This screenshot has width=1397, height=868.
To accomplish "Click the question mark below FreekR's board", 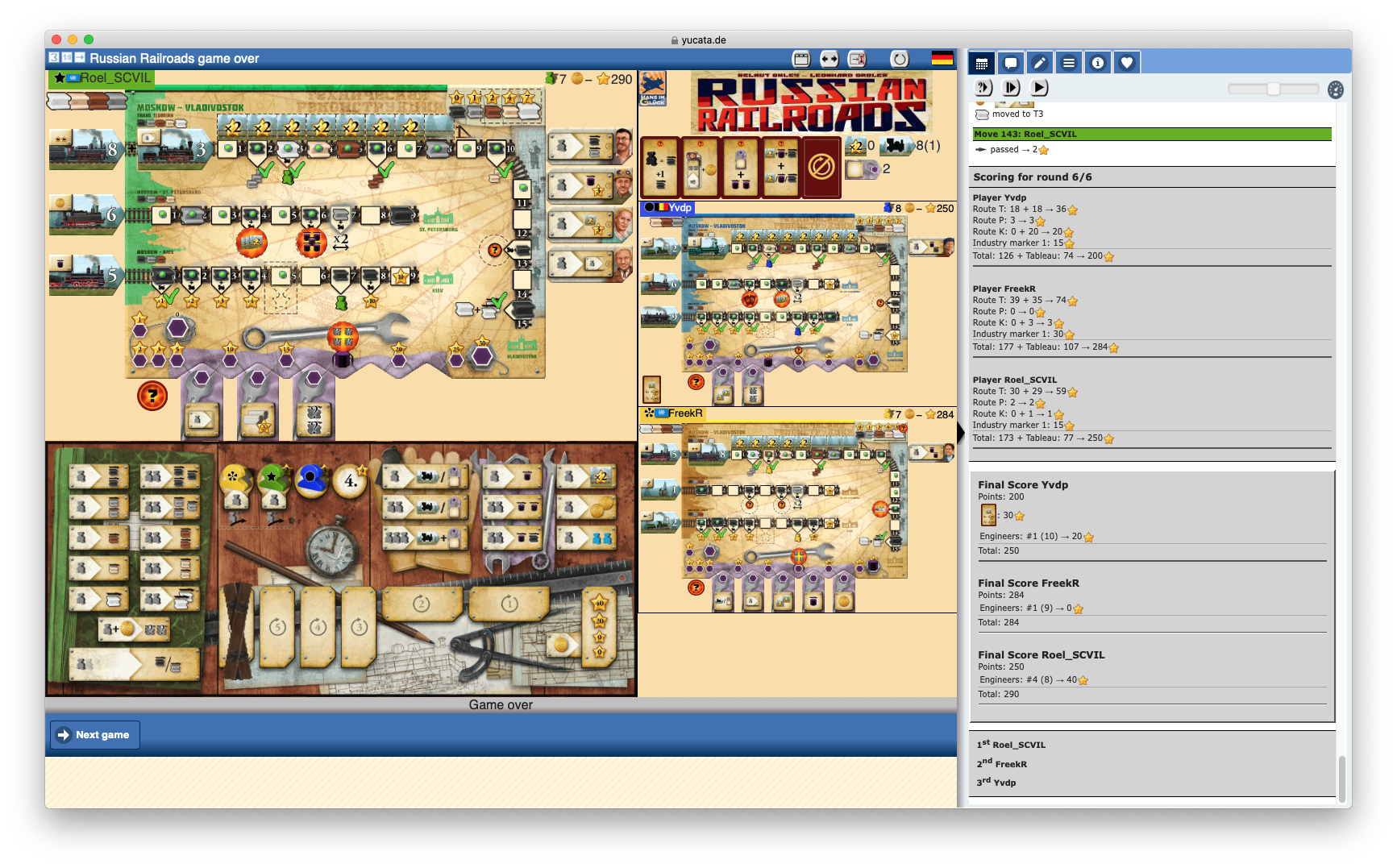I will [696, 588].
